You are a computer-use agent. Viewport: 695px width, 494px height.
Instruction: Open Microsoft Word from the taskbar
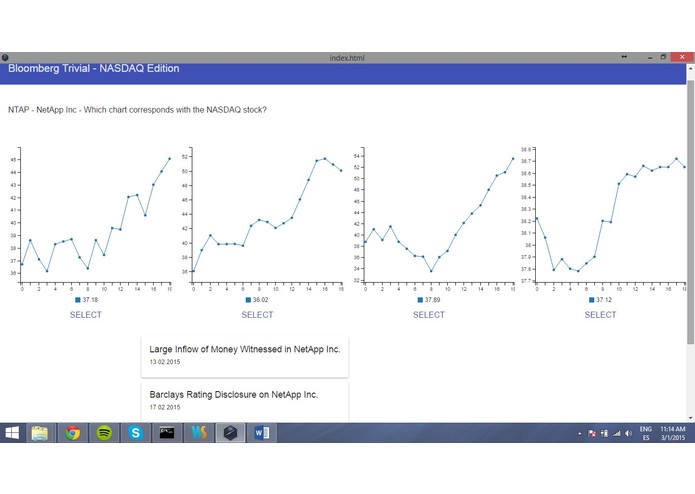262,433
